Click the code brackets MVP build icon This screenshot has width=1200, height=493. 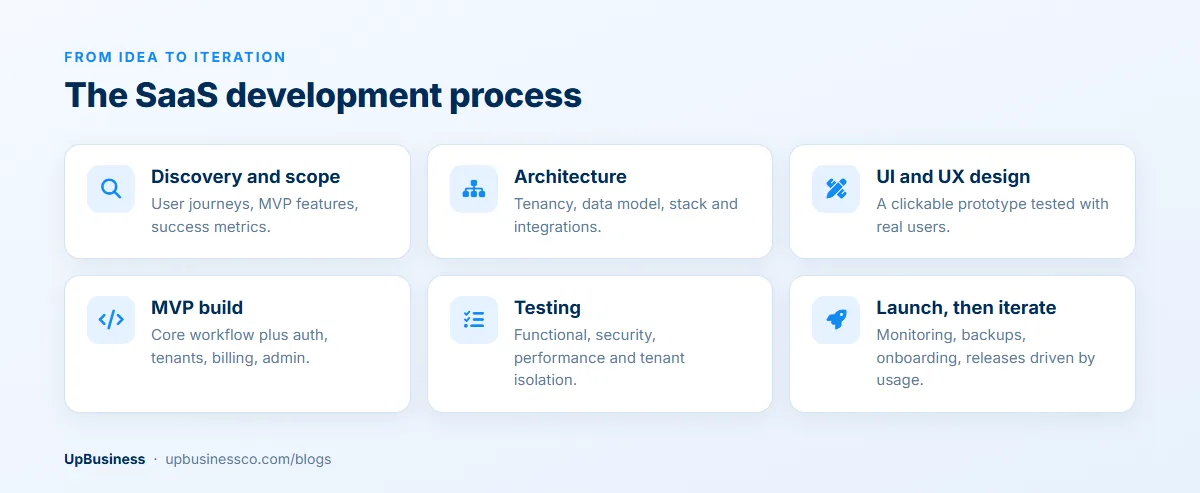(x=111, y=320)
